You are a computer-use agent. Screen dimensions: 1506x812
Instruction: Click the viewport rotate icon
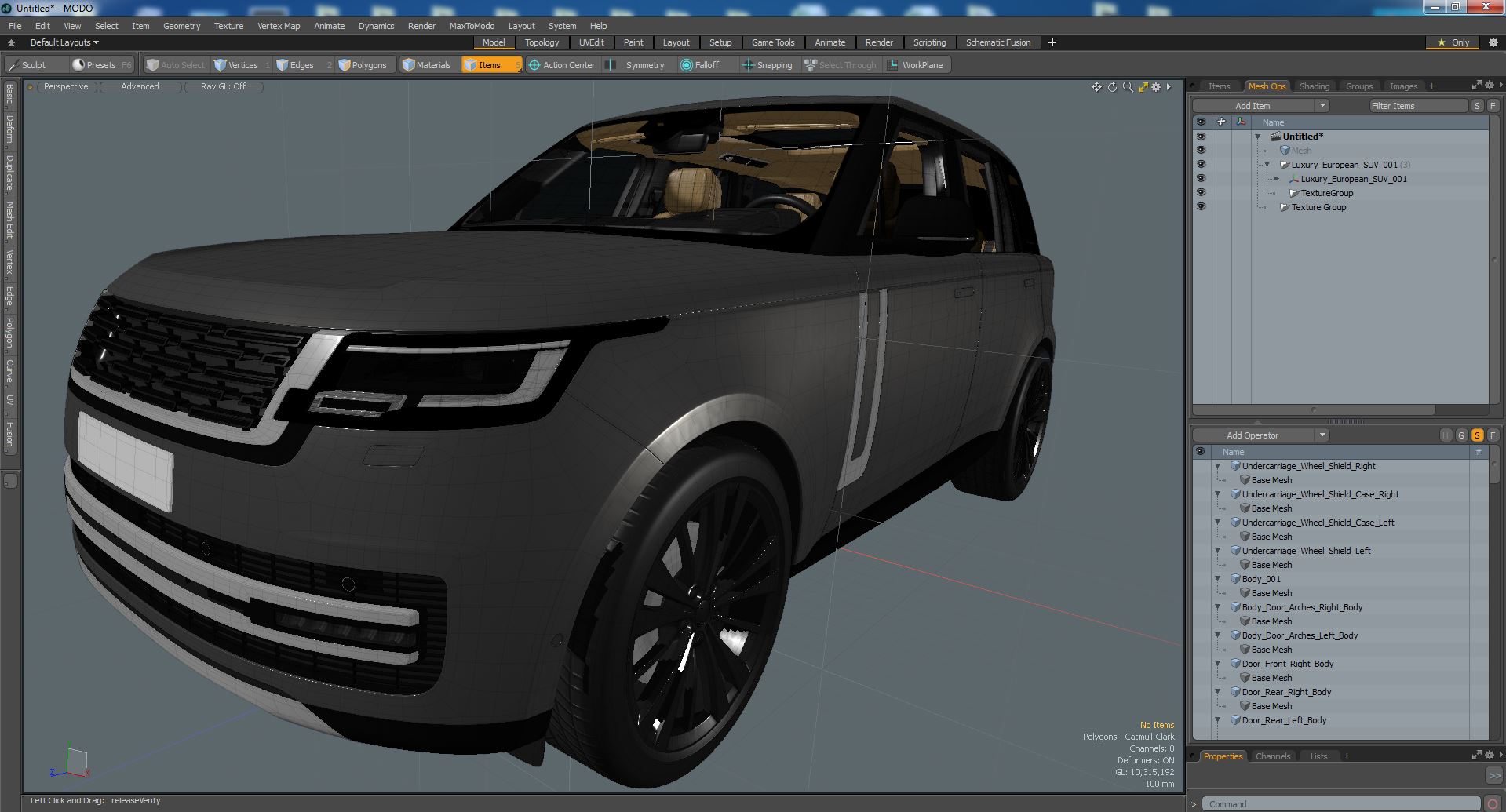(x=1112, y=87)
